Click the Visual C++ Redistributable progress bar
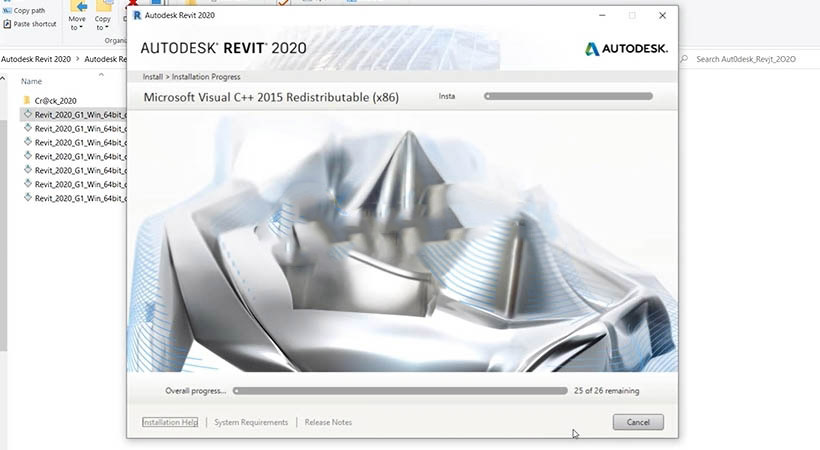The width and height of the screenshot is (820, 450). (x=568, y=96)
